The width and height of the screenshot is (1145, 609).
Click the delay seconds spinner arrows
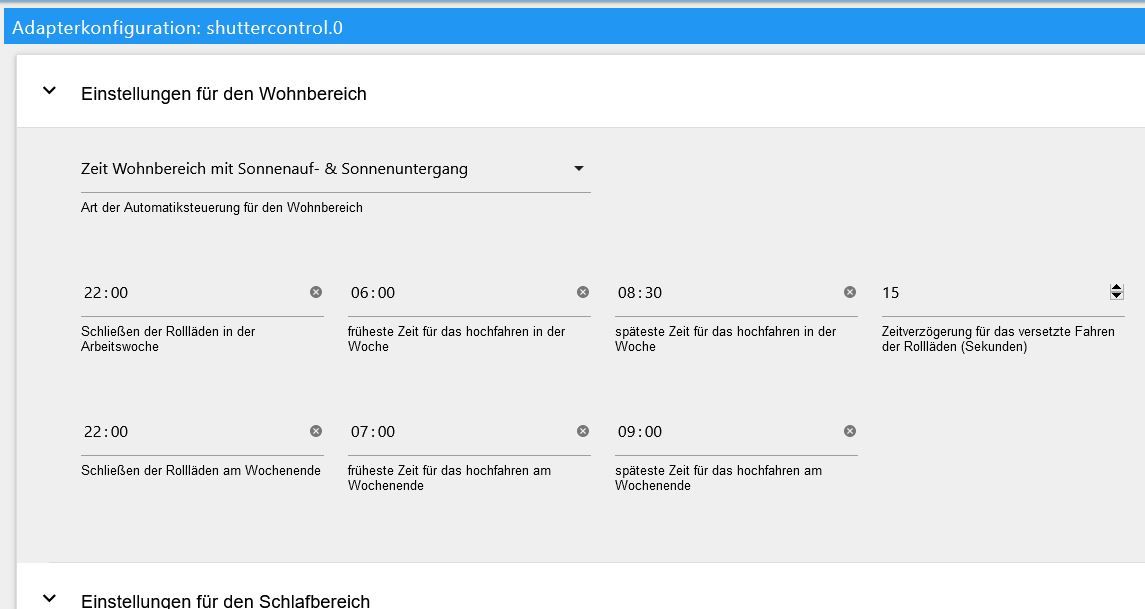pos(1116,291)
